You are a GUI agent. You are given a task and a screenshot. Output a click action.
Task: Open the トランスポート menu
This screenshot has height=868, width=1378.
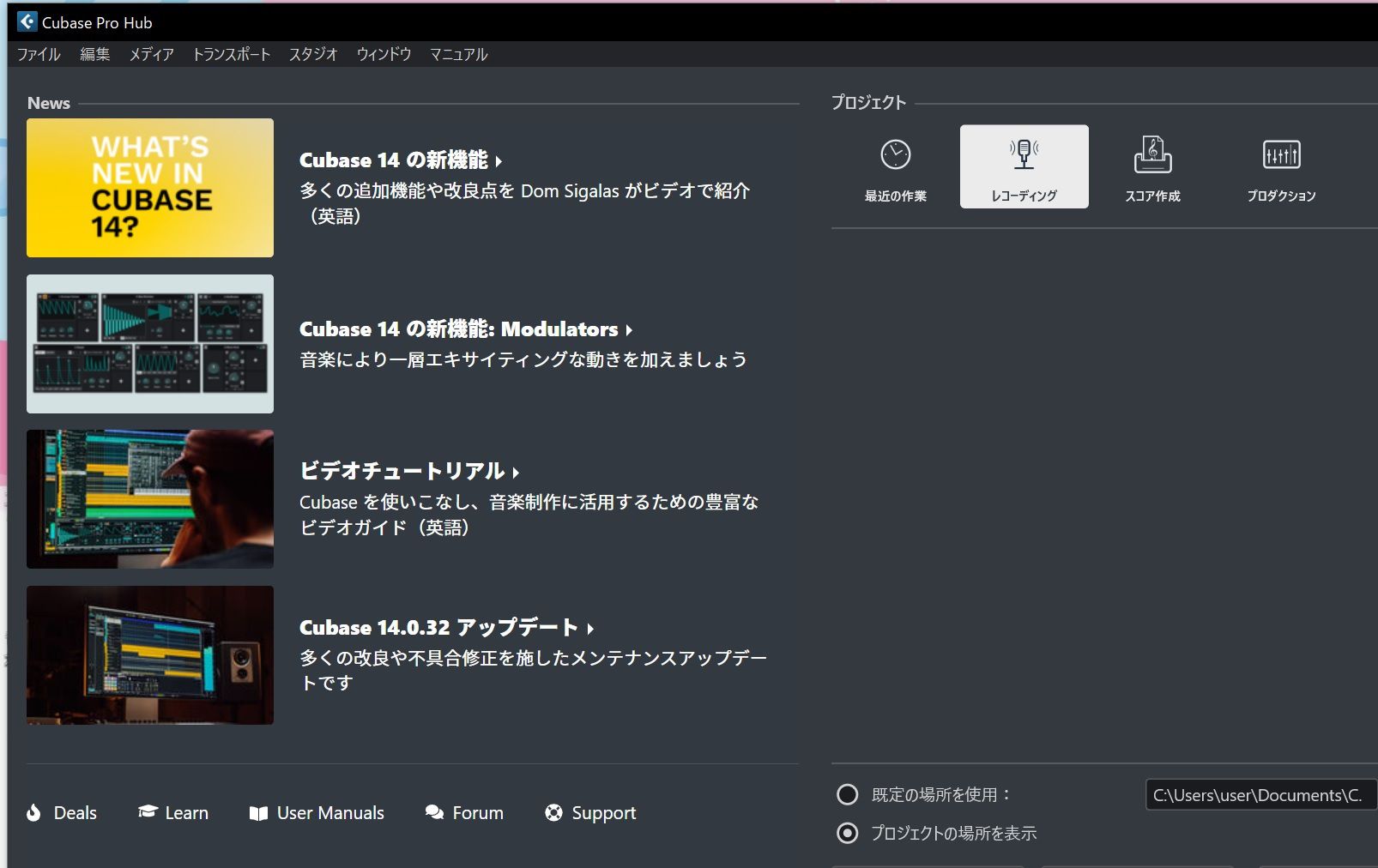231,54
